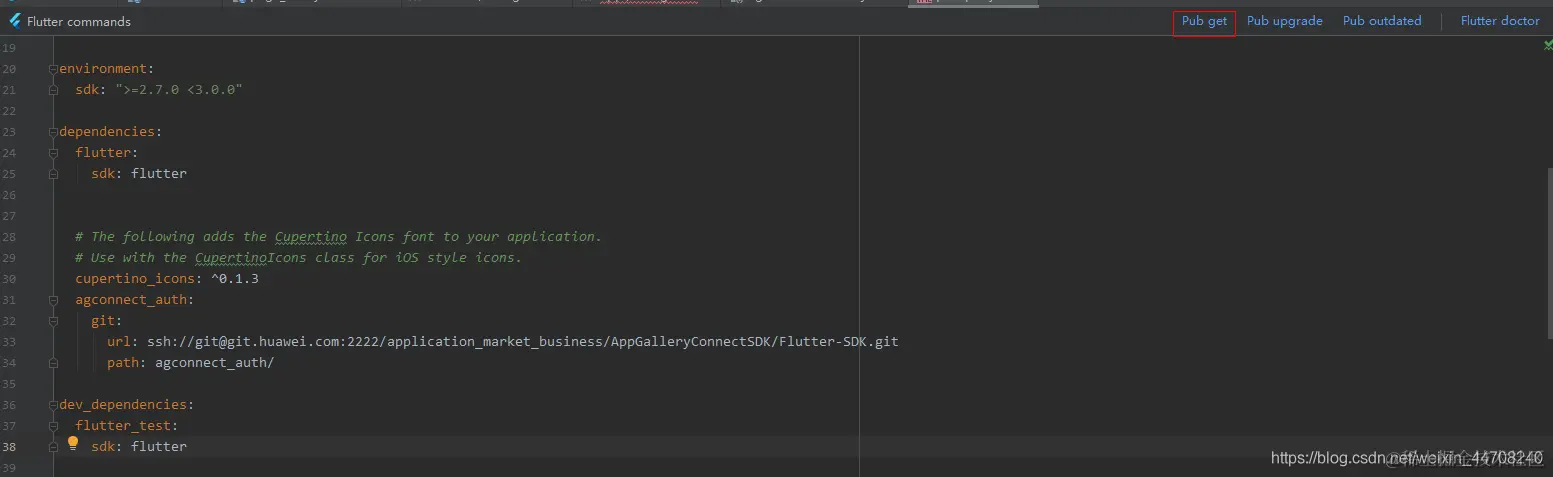Collapse the flutter block on line 24

54,153
